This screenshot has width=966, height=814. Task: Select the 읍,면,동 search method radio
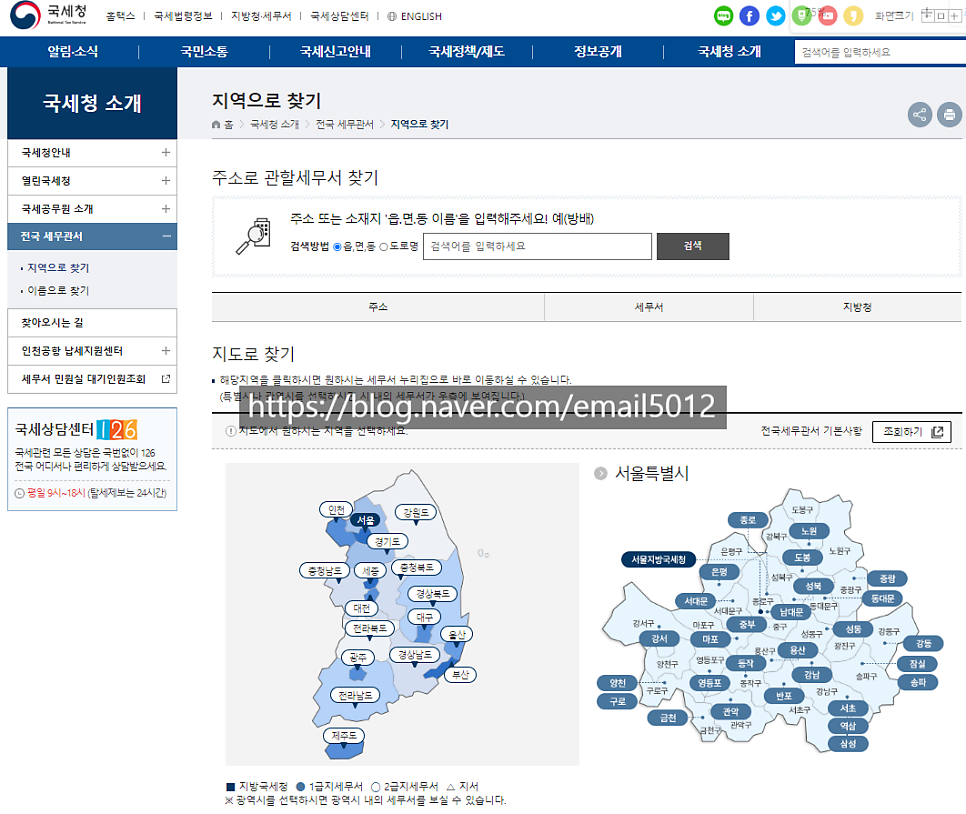click(337, 246)
